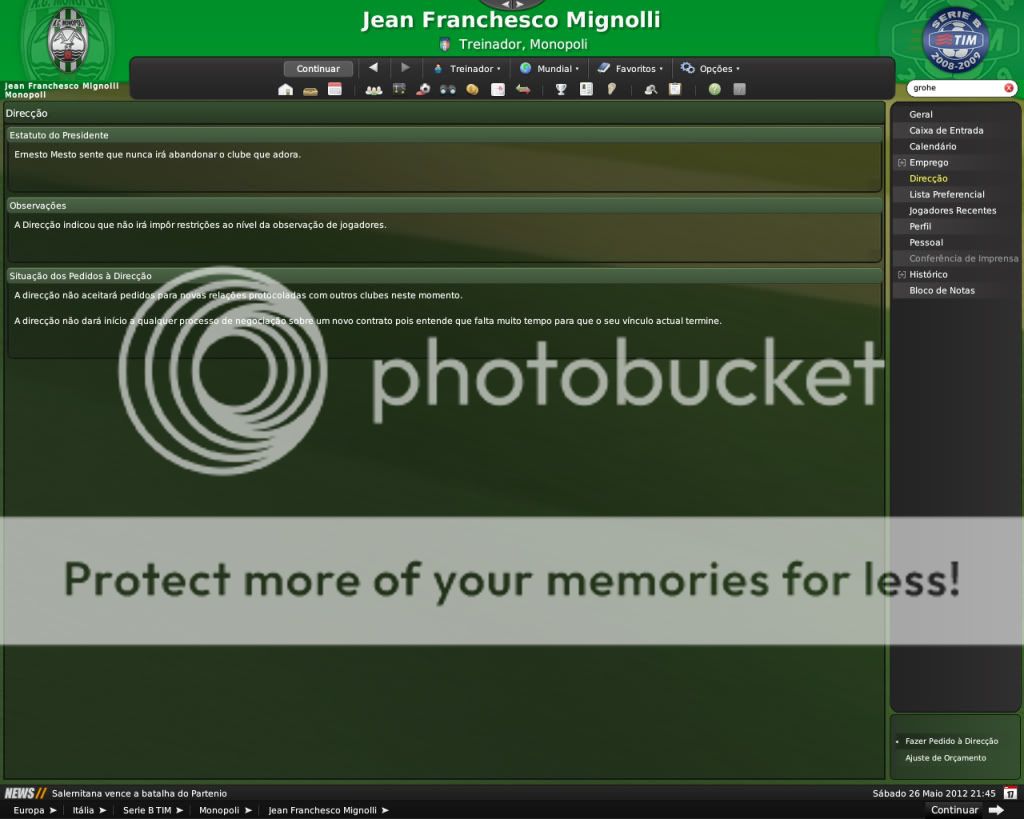Open the tactics board icon

[x=399, y=89]
